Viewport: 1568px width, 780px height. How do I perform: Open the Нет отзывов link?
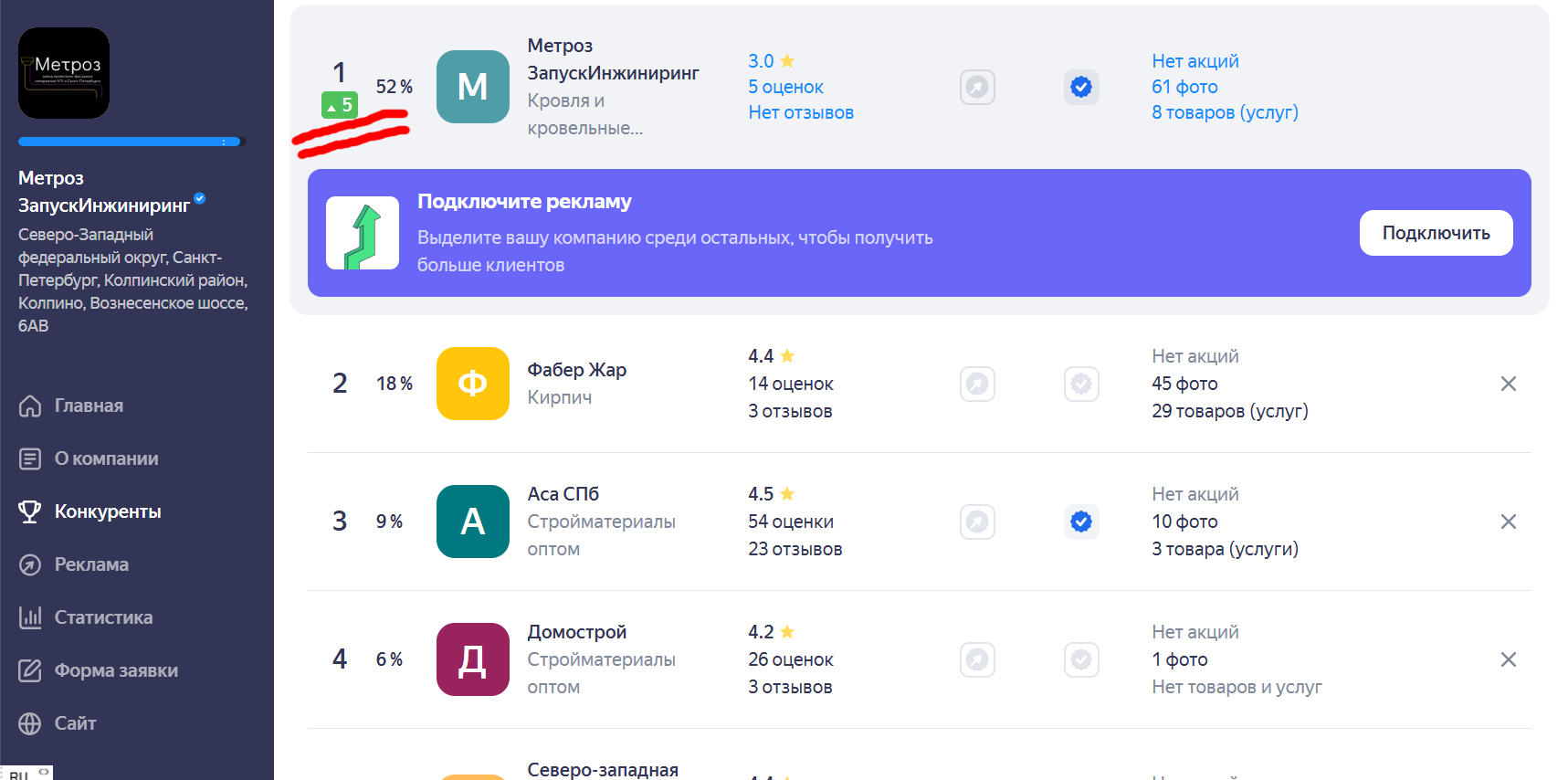[x=801, y=112]
